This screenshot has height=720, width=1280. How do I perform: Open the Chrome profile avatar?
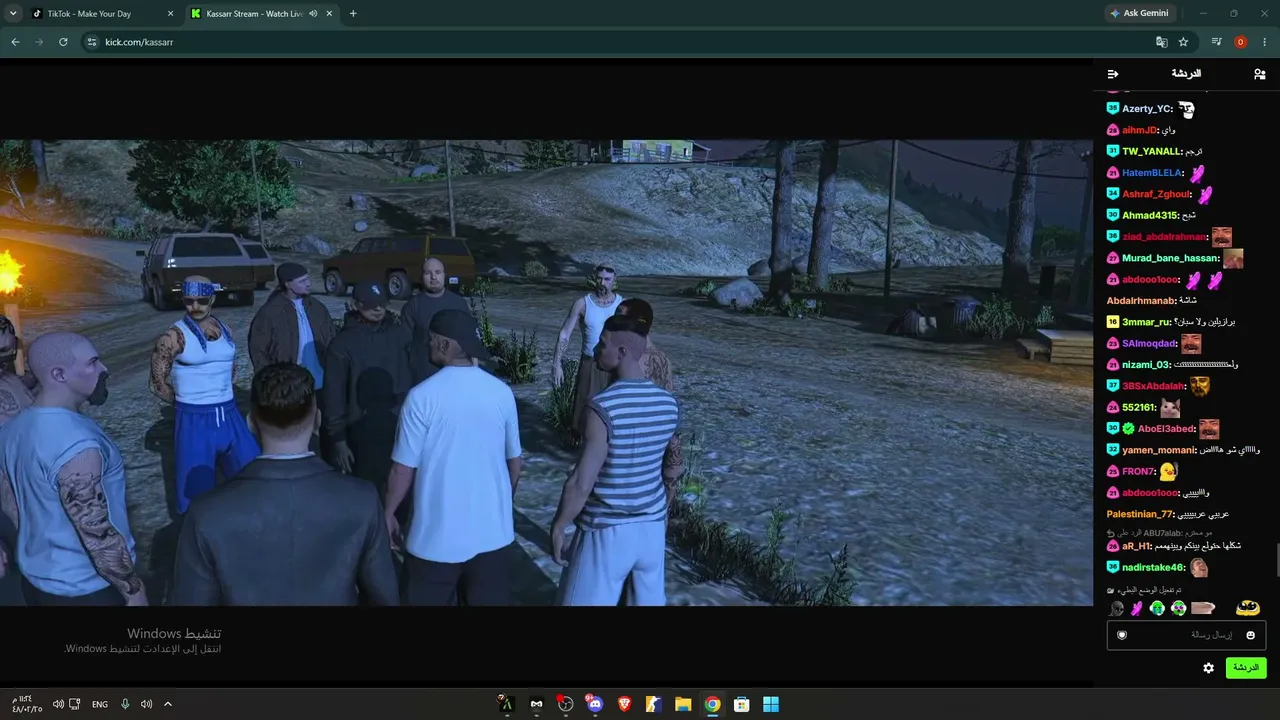click(1240, 42)
